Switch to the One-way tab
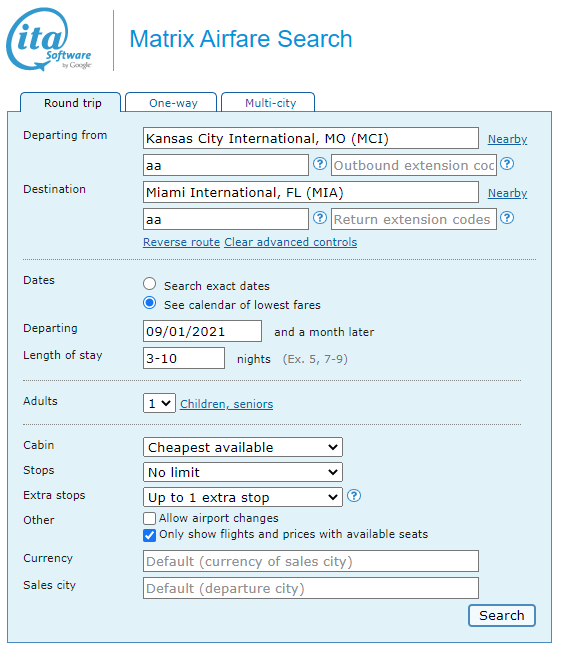 tap(171, 102)
